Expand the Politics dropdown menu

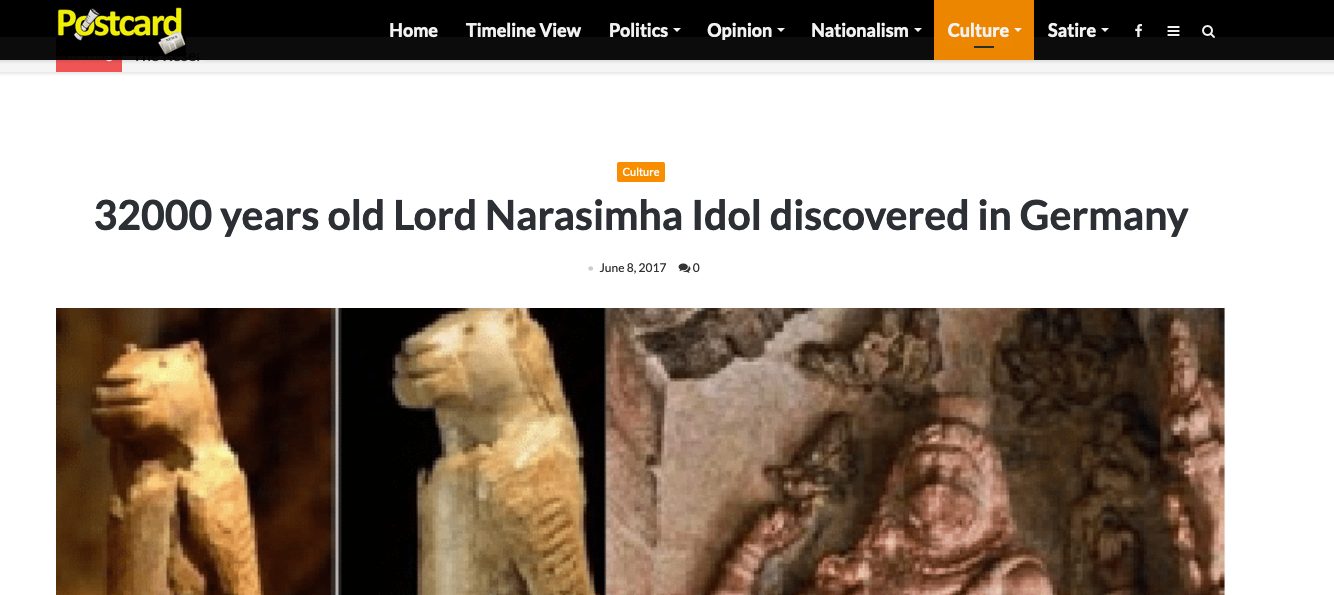point(644,30)
